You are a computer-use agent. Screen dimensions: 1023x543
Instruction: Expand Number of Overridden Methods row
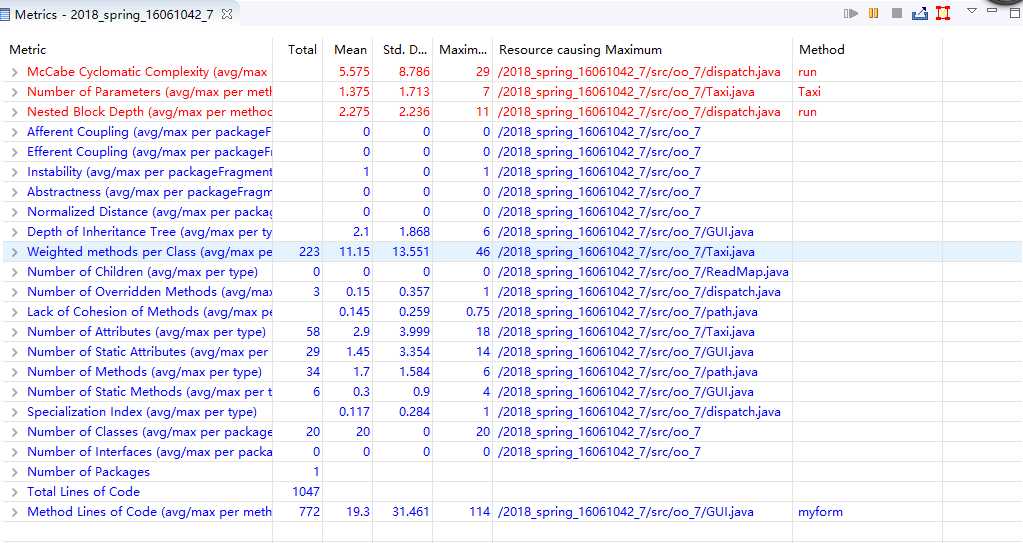14,292
